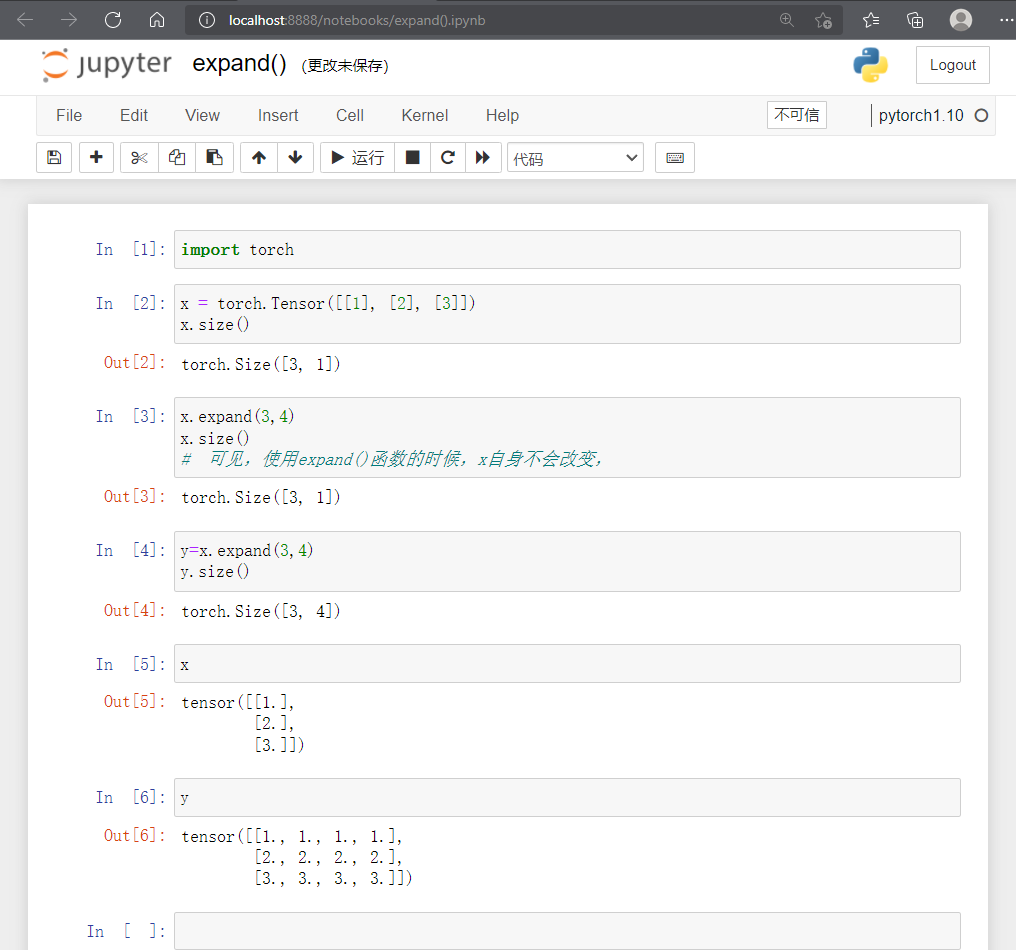
Task: Restart the kernel with circular arrow icon
Action: 448,157
